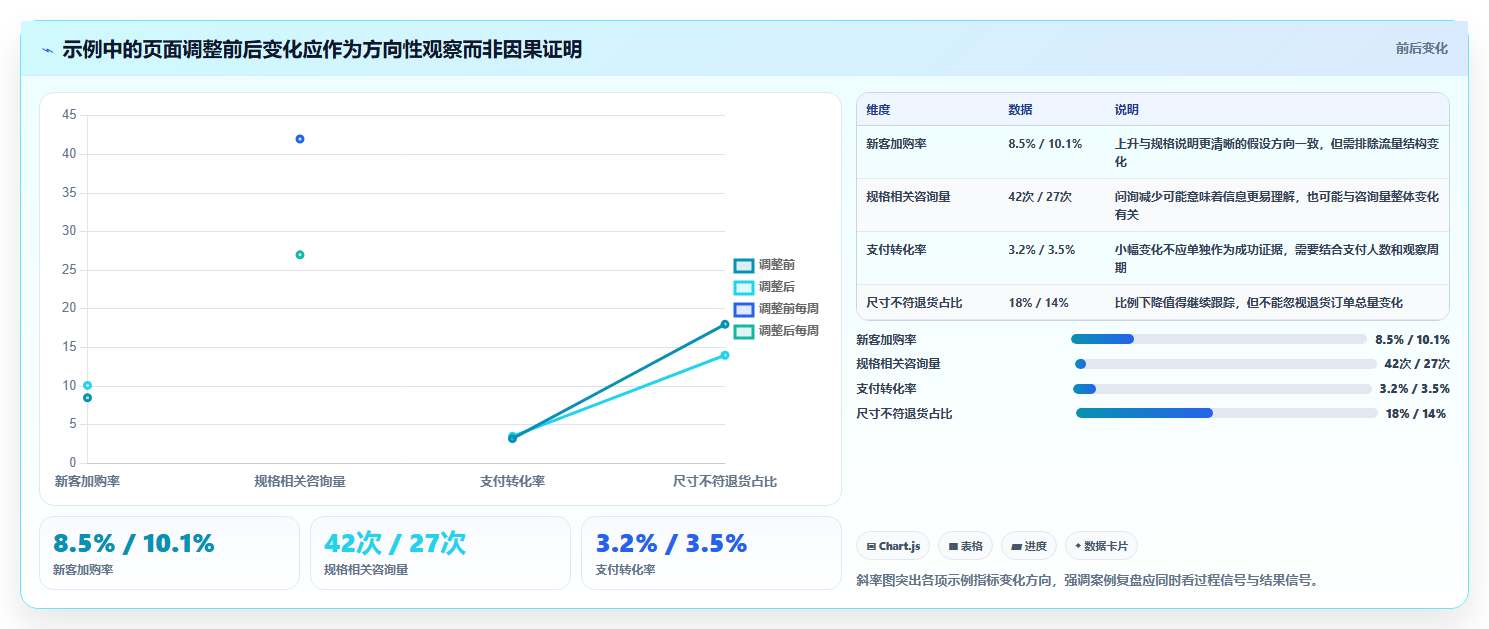Toggle the 调整后 legend series
This screenshot has height=629, width=1489.
point(764,287)
